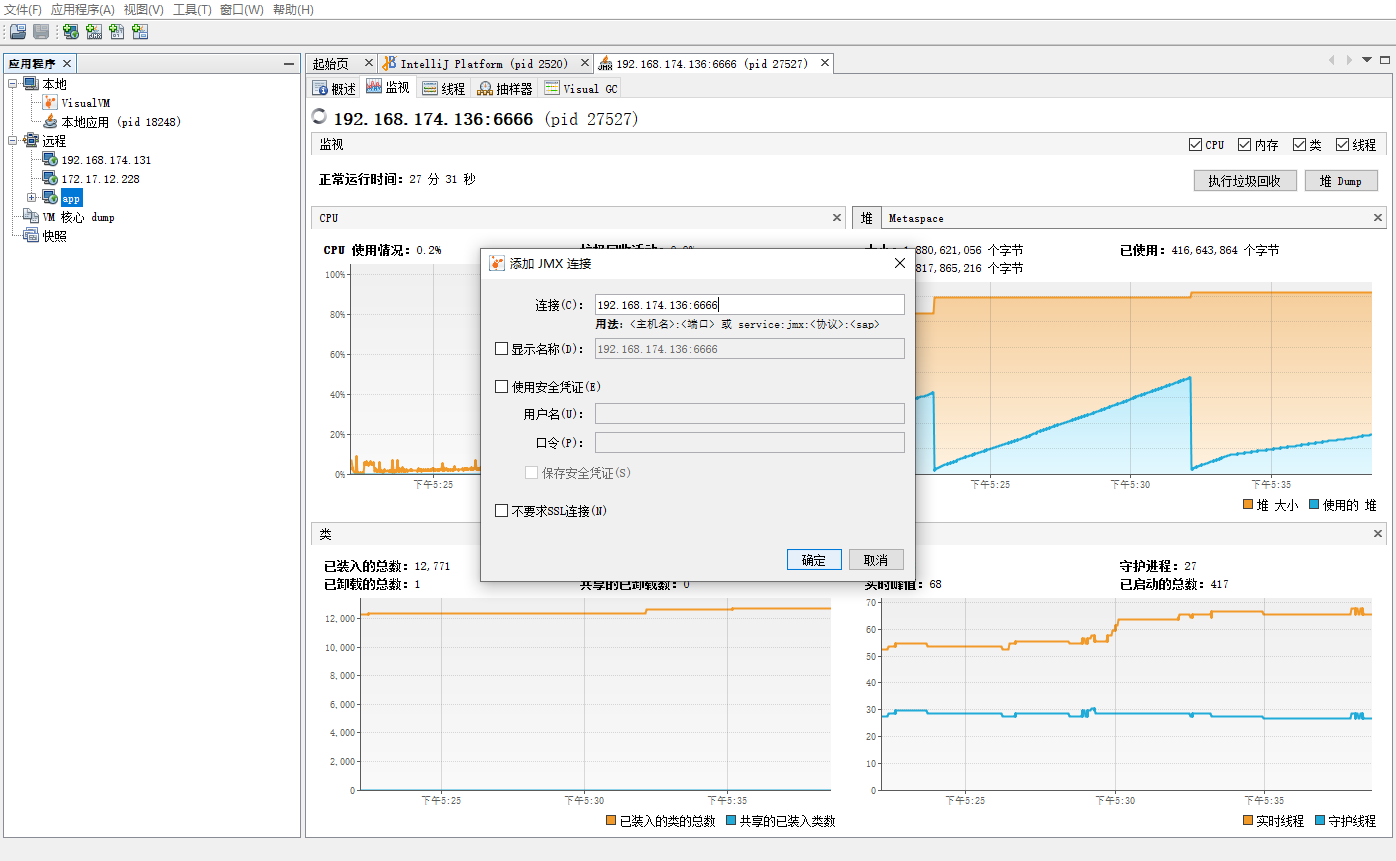This screenshot has width=1396, height=861.
Task: Open the 文件(F) menu
Action: (x=22, y=9)
